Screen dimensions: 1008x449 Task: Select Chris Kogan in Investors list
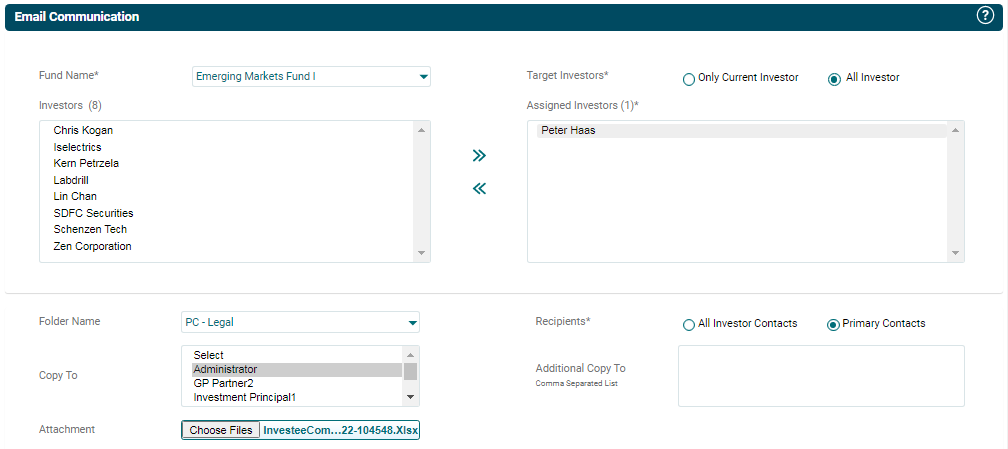[83, 131]
